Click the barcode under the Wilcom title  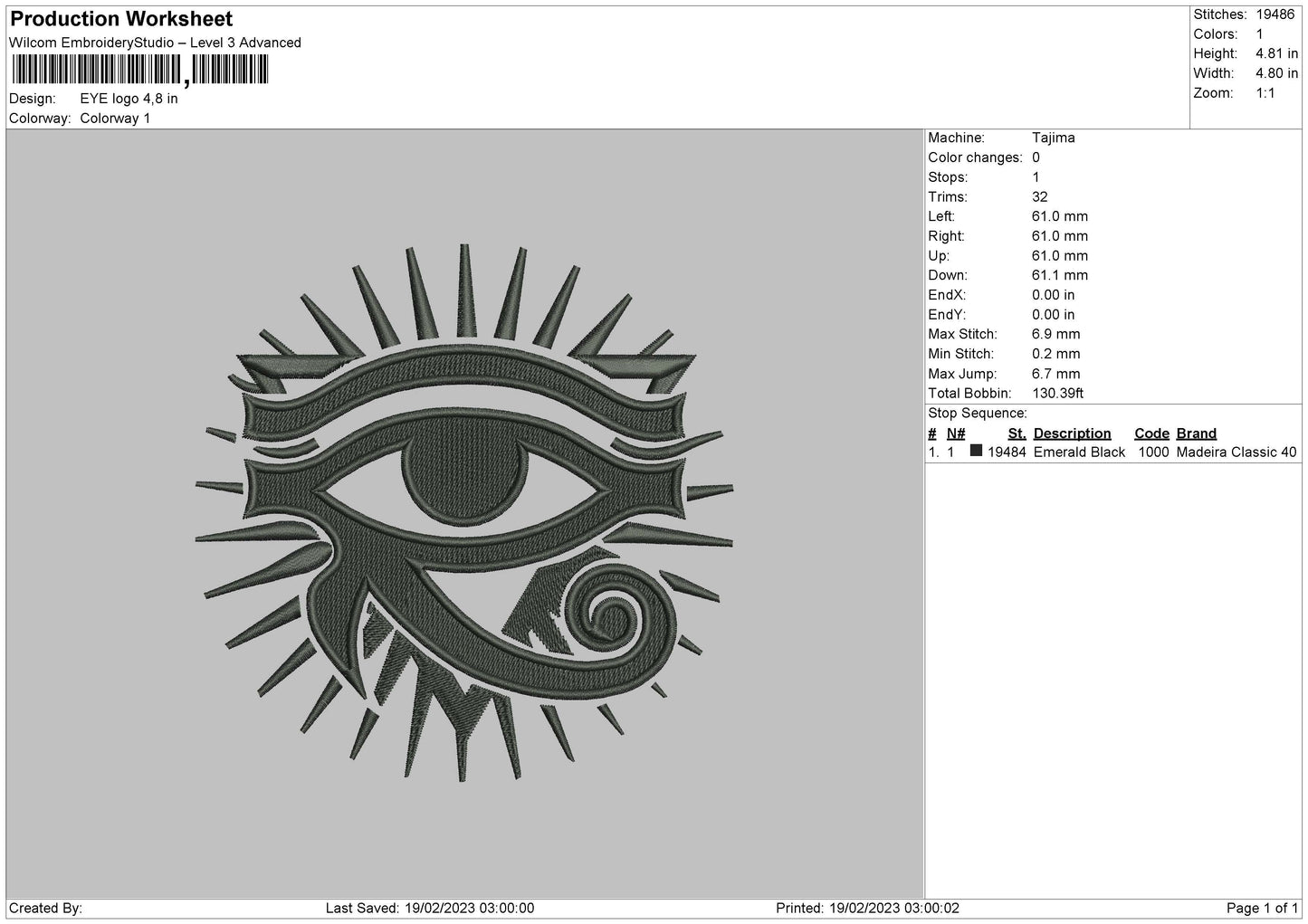tap(140, 71)
